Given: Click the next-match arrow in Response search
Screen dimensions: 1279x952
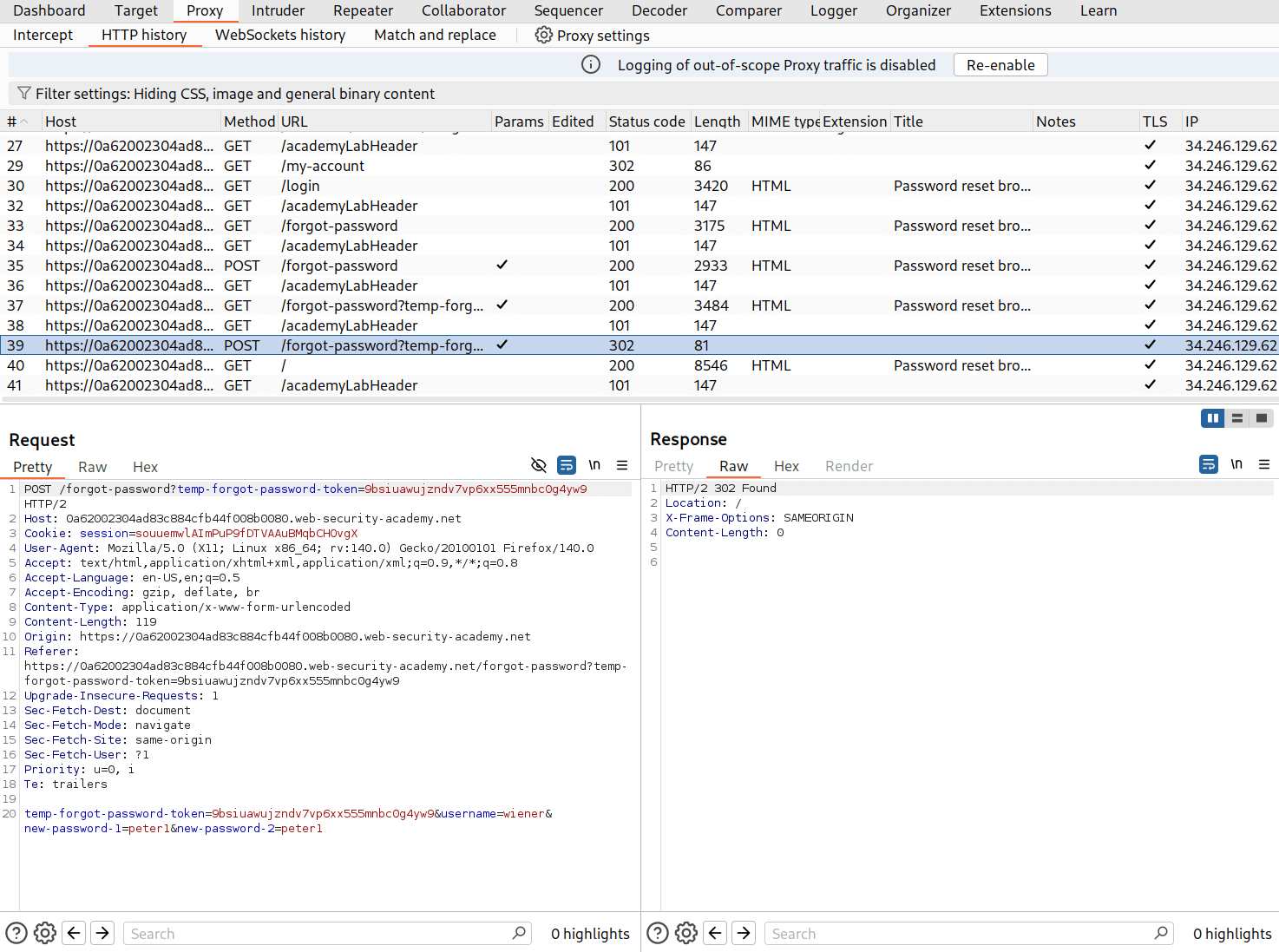Looking at the screenshot, I should click(744, 932).
